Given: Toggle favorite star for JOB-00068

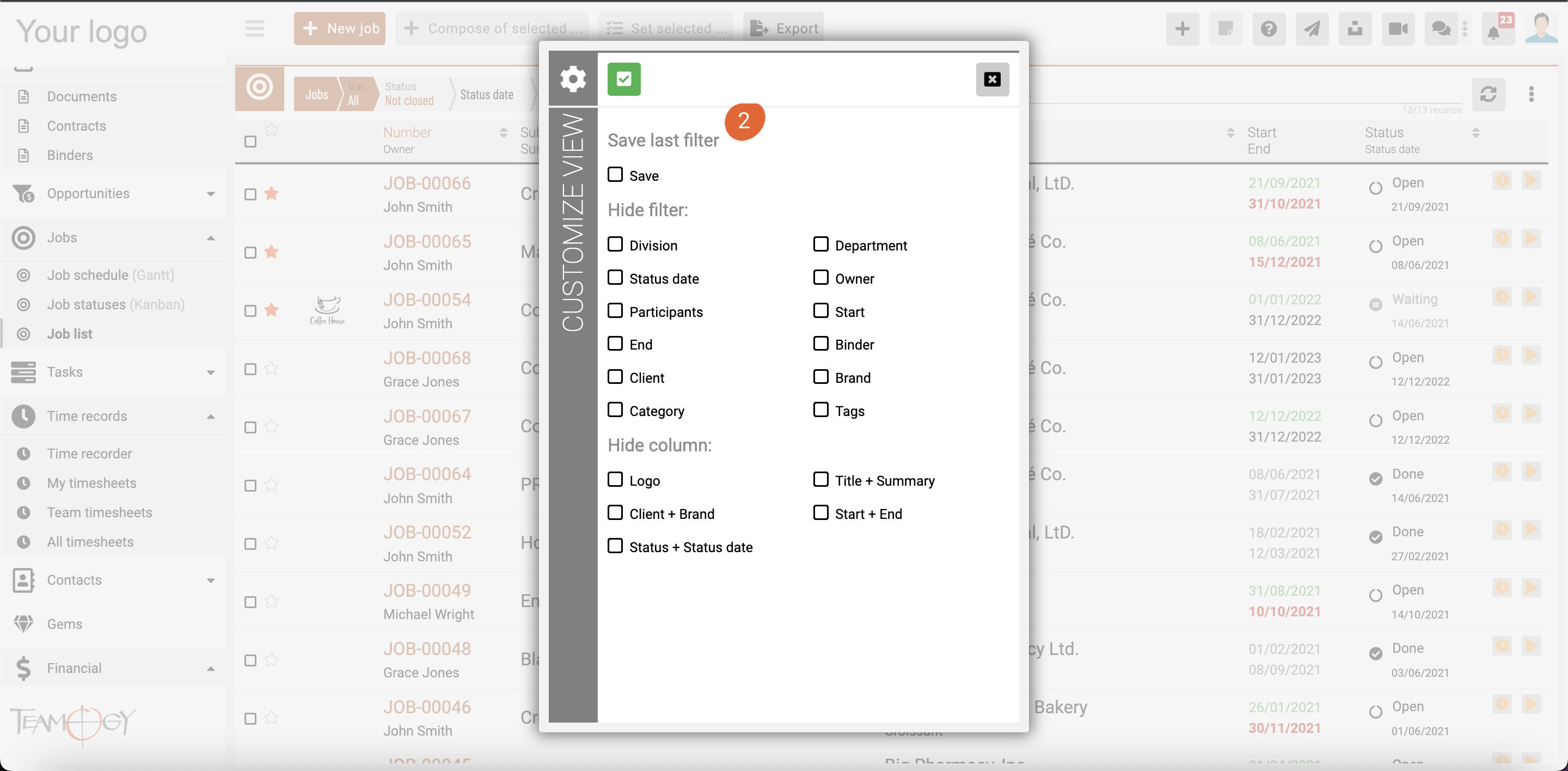Looking at the screenshot, I should pyautogui.click(x=272, y=368).
